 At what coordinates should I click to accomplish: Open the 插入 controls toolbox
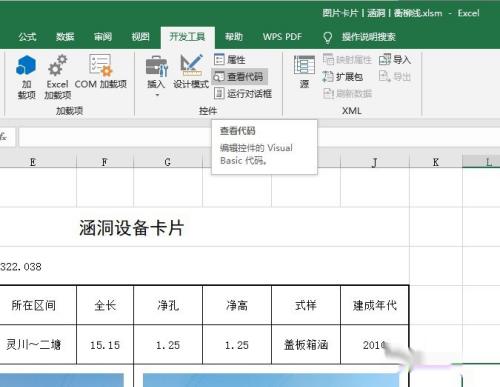156,76
